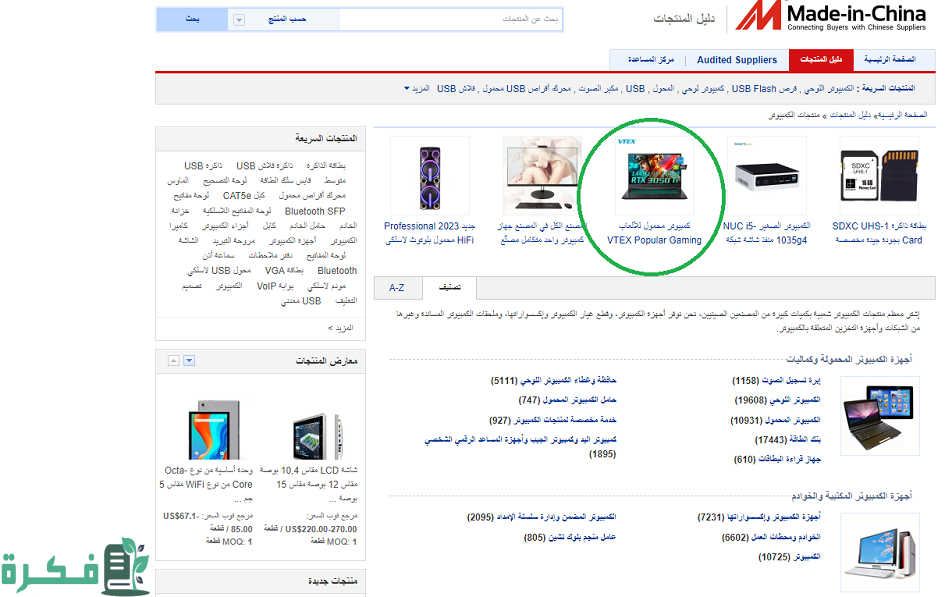Focus the product search input field

pyautogui.click(x=450, y=19)
